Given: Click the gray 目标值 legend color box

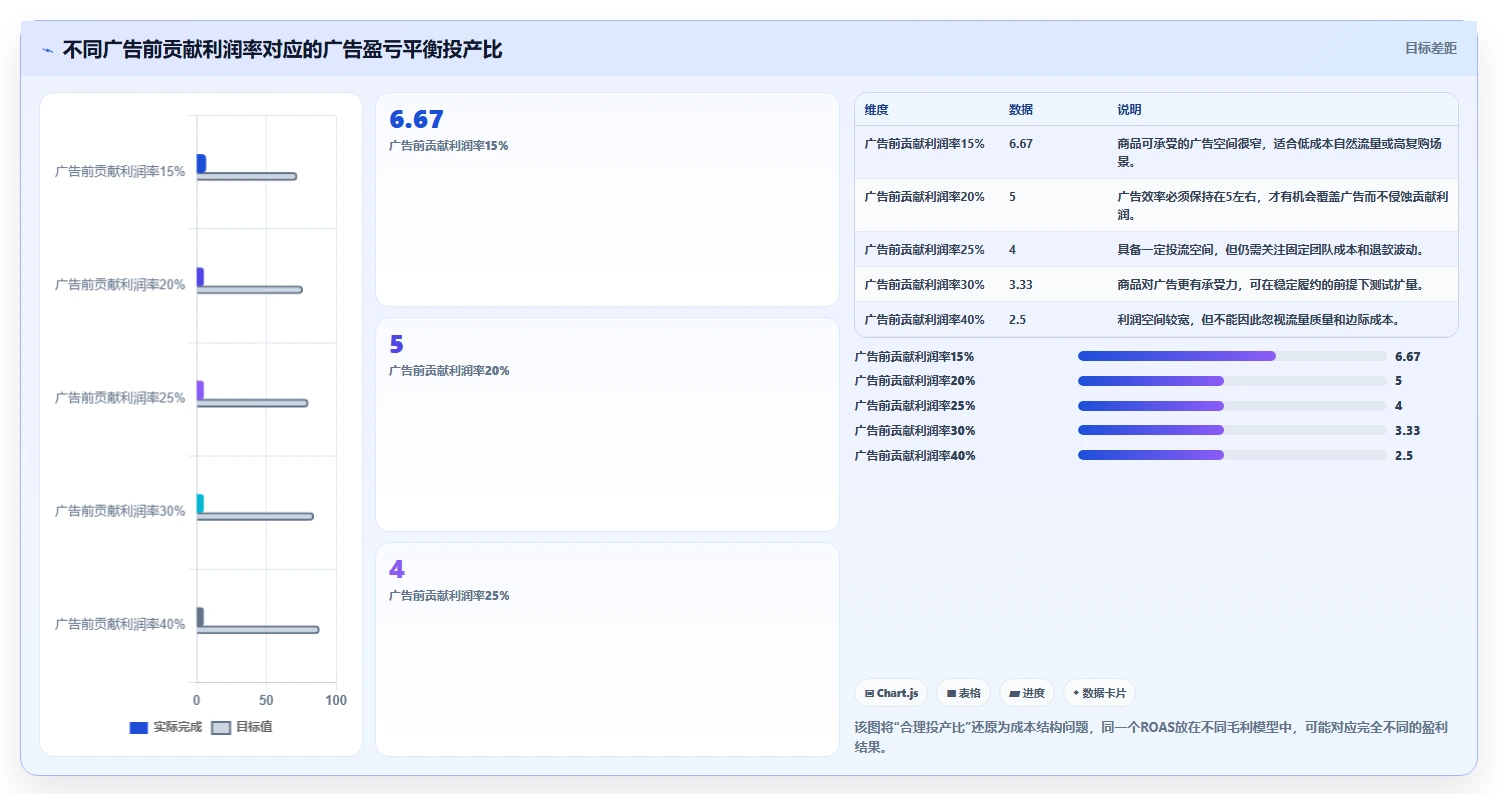Looking at the screenshot, I should point(221,727).
